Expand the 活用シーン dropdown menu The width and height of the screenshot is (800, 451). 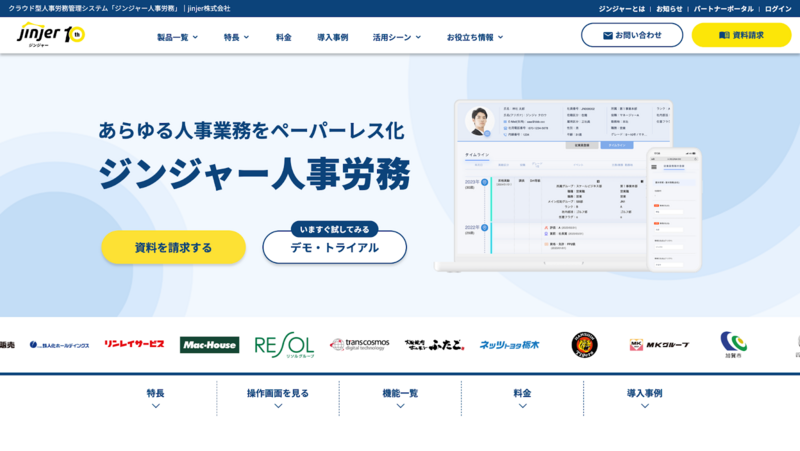[x=397, y=37]
